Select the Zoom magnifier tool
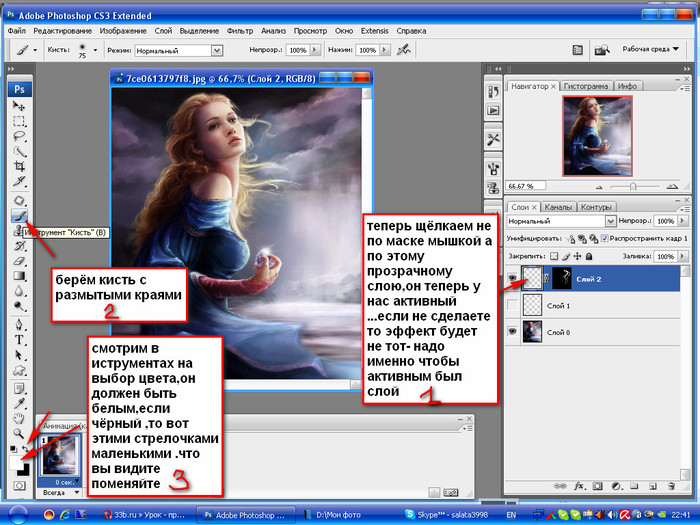Image resolution: width=700 pixels, height=525 pixels. click(19, 433)
